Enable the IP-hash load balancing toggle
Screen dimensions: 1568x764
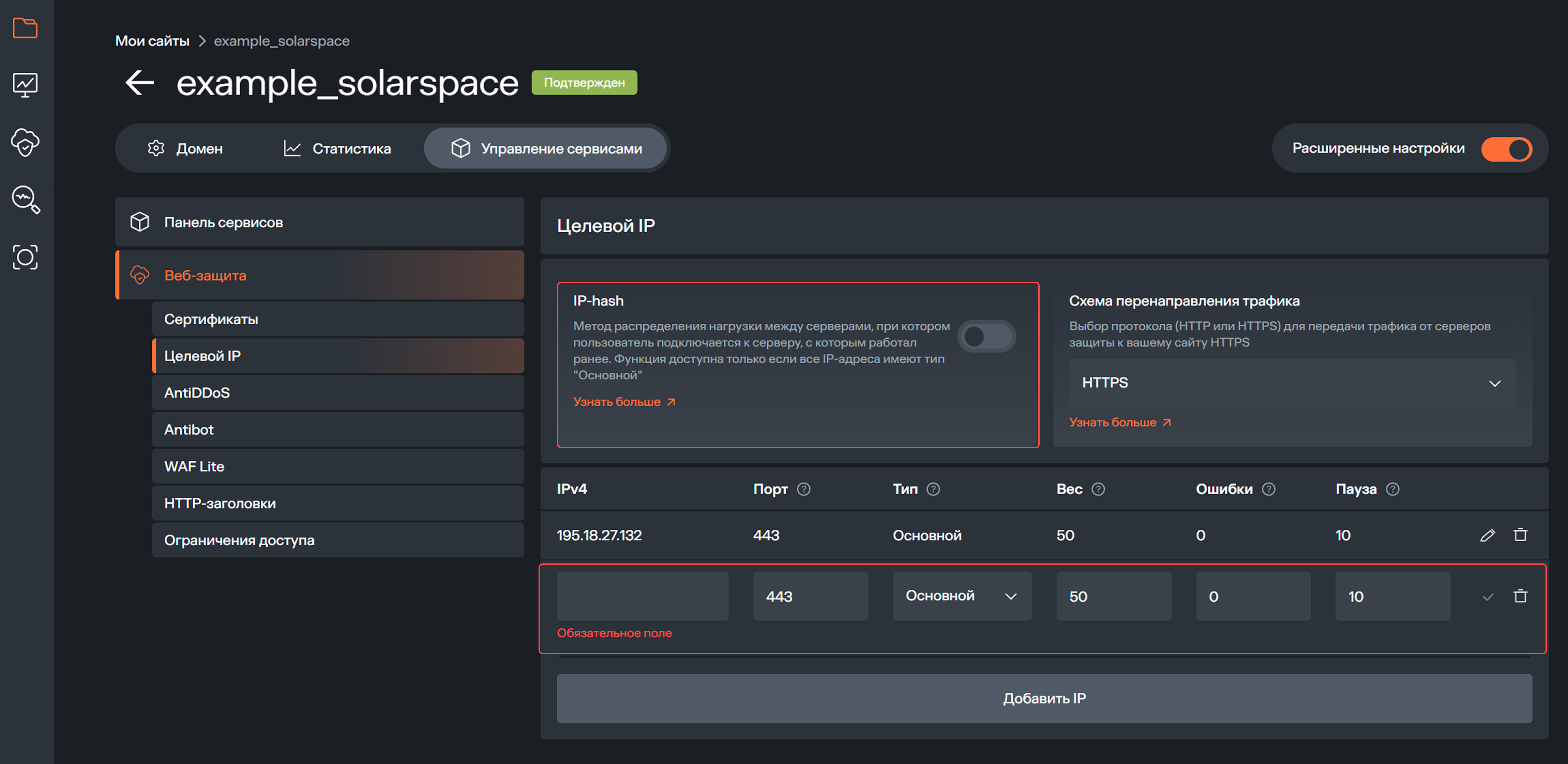point(985,336)
